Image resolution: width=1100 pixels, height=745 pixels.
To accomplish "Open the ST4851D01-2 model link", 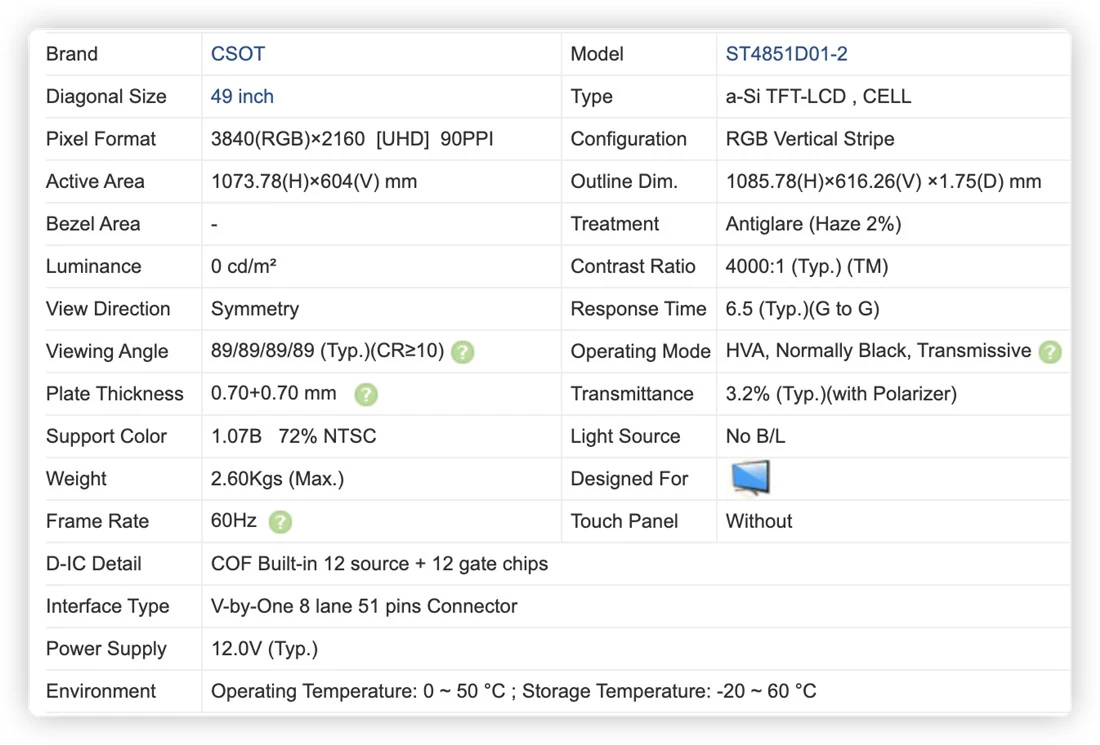I will coord(786,54).
